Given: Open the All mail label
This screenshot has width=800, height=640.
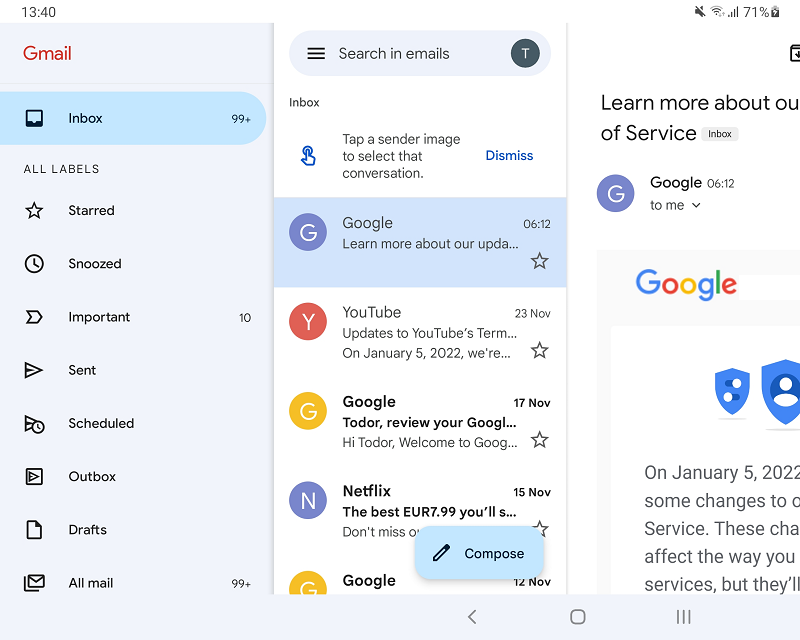Looking at the screenshot, I should click(x=133, y=583).
